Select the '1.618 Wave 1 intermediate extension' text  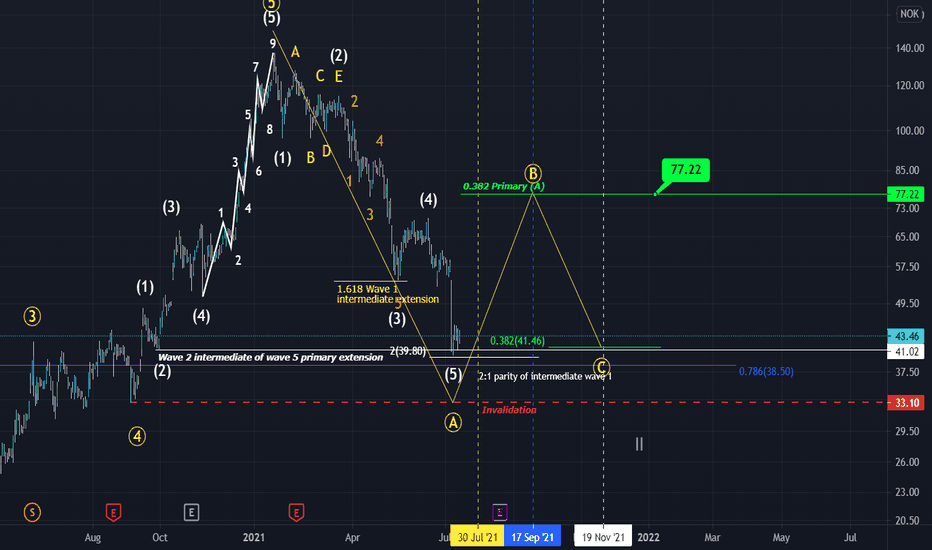(388, 294)
